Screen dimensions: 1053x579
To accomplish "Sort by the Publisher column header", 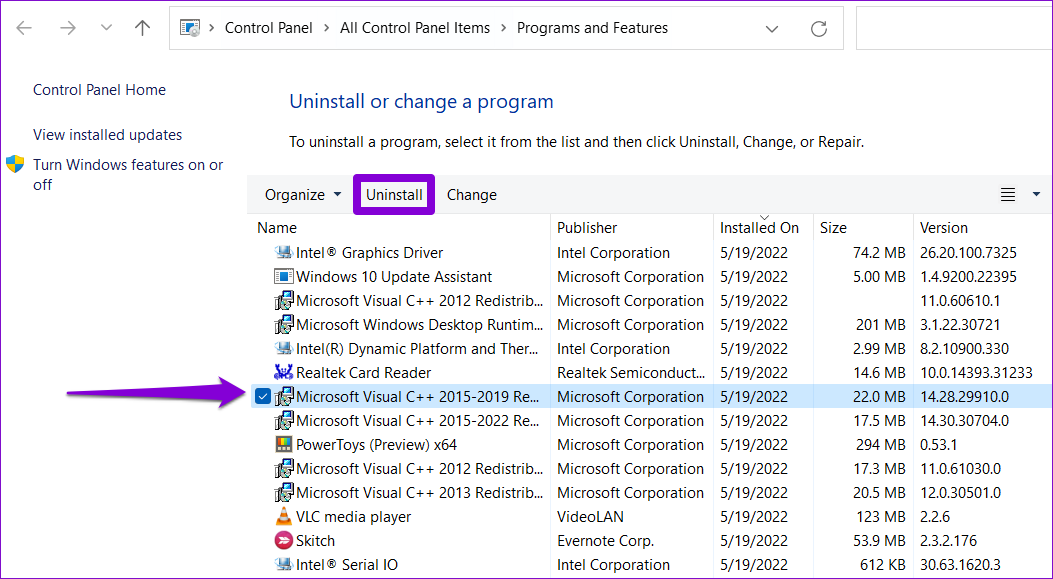I will (x=587, y=228).
